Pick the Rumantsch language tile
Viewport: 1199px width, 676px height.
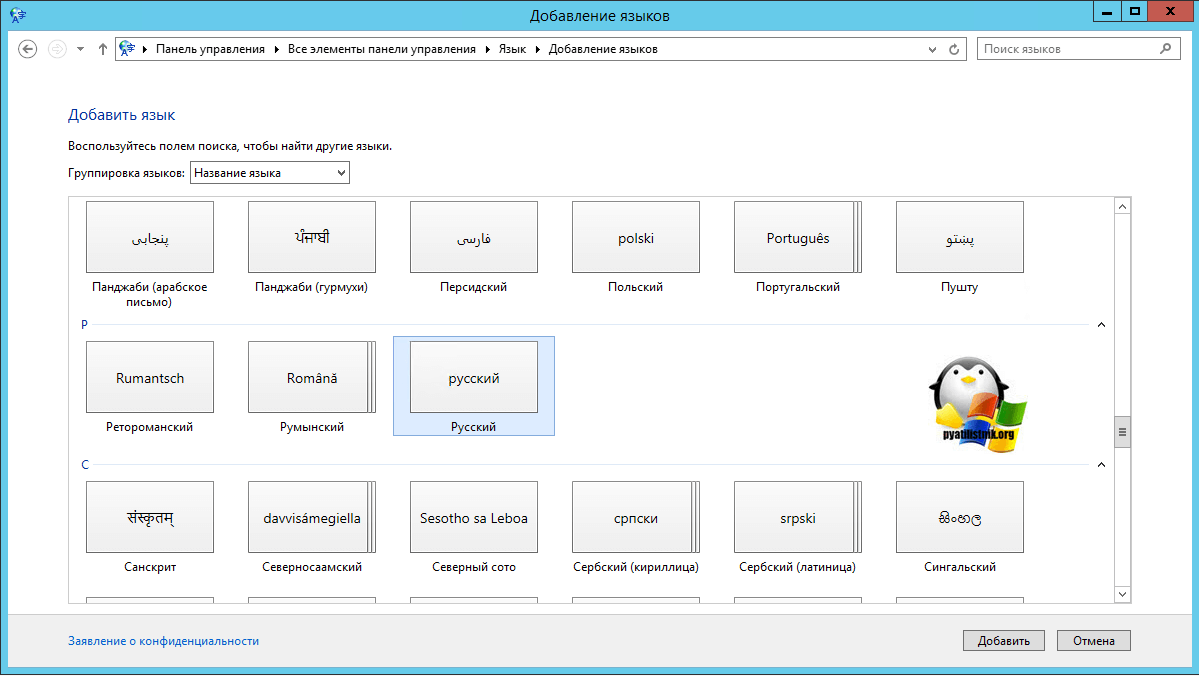click(x=150, y=378)
